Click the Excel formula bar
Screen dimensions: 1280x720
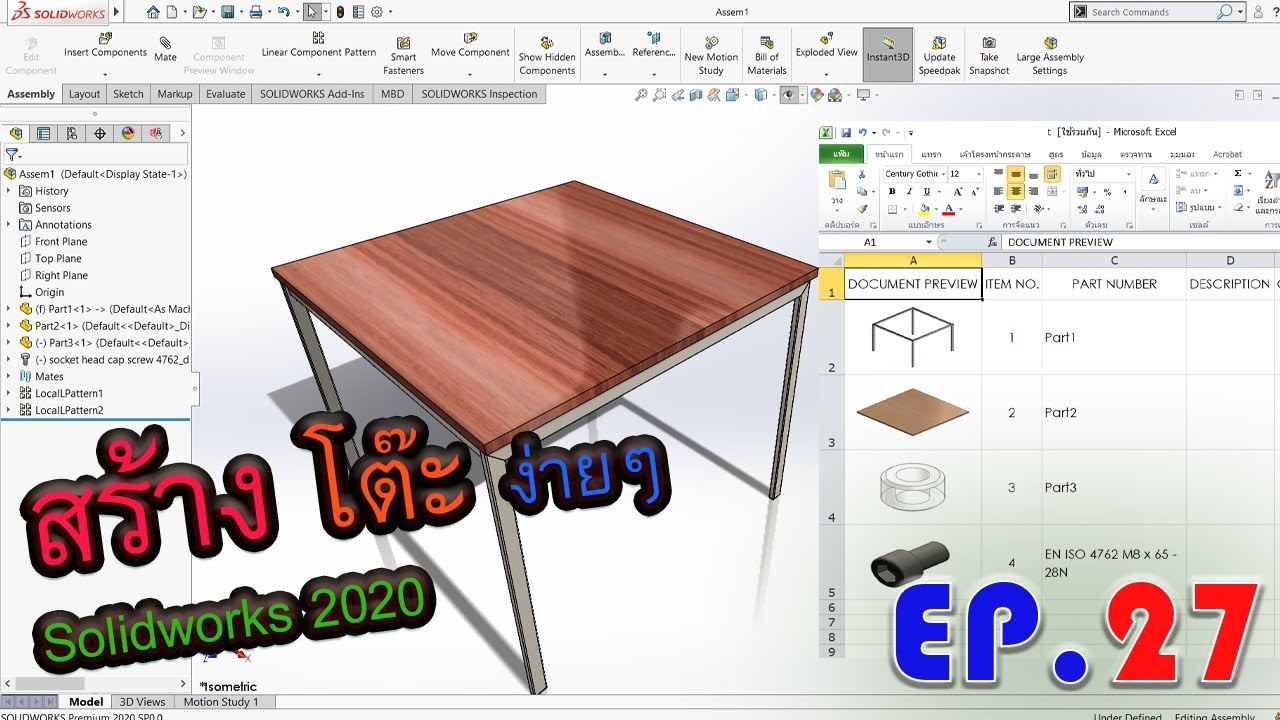1140,242
